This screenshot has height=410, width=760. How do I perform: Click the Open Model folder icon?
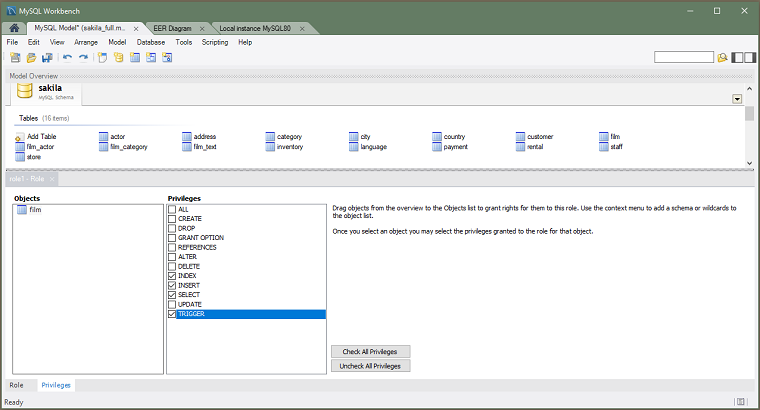click(31, 57)
